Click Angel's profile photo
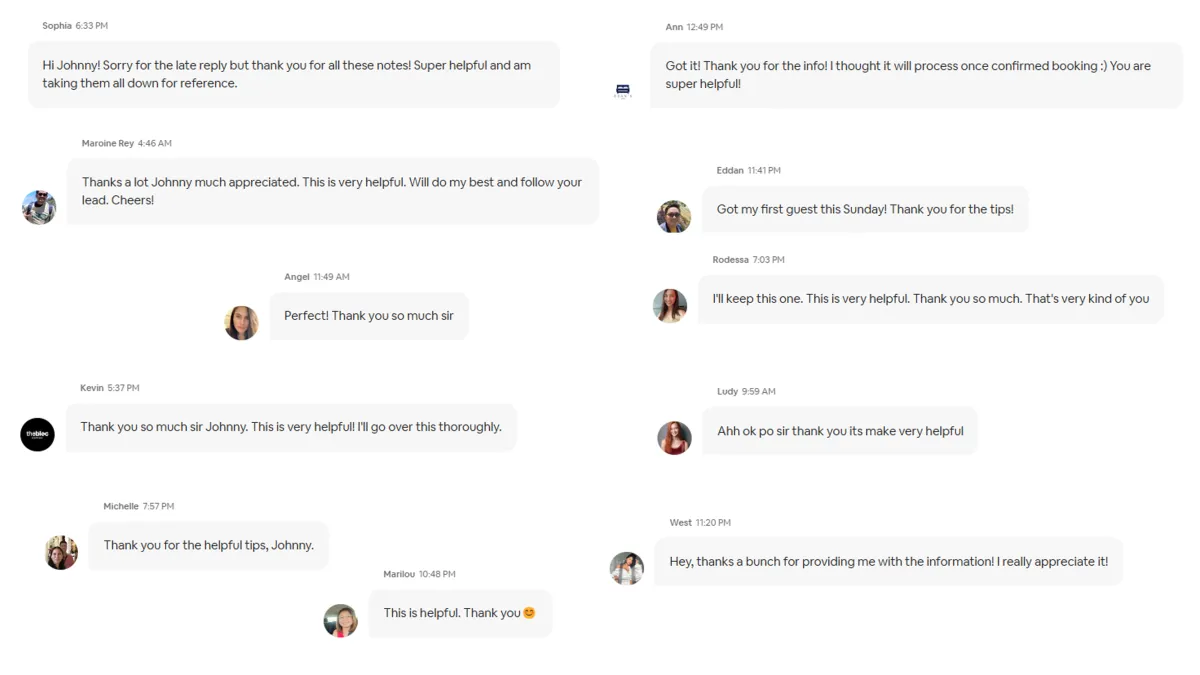The height and width of the screenshot is (675, 1200). tap(241, 322)
